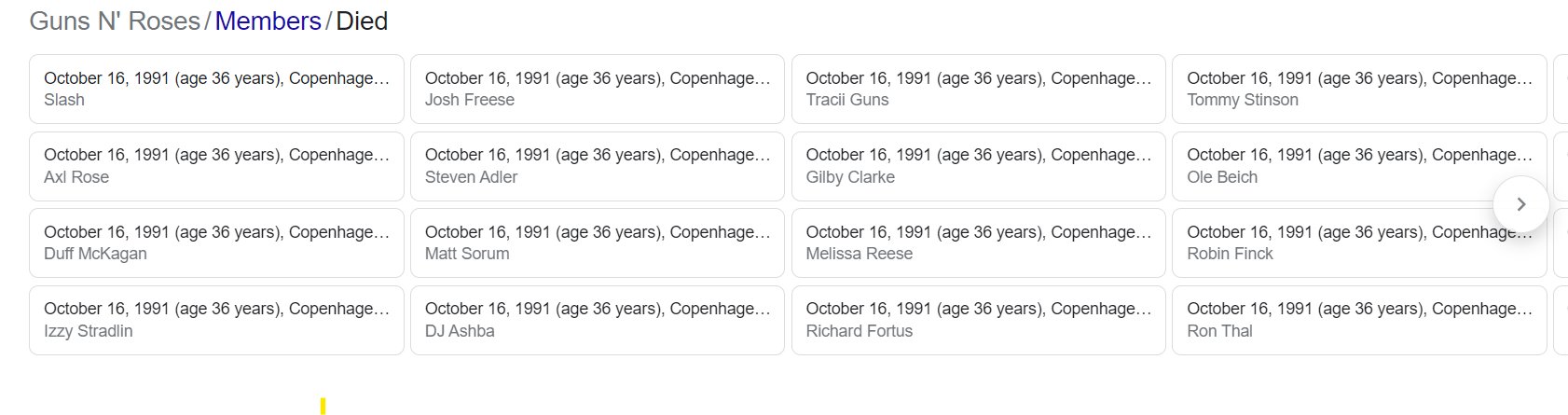Open the Members breadcrumb link
Image resolution: width=1568 pixels, height=415 pixels.
[x=268, y=21]
